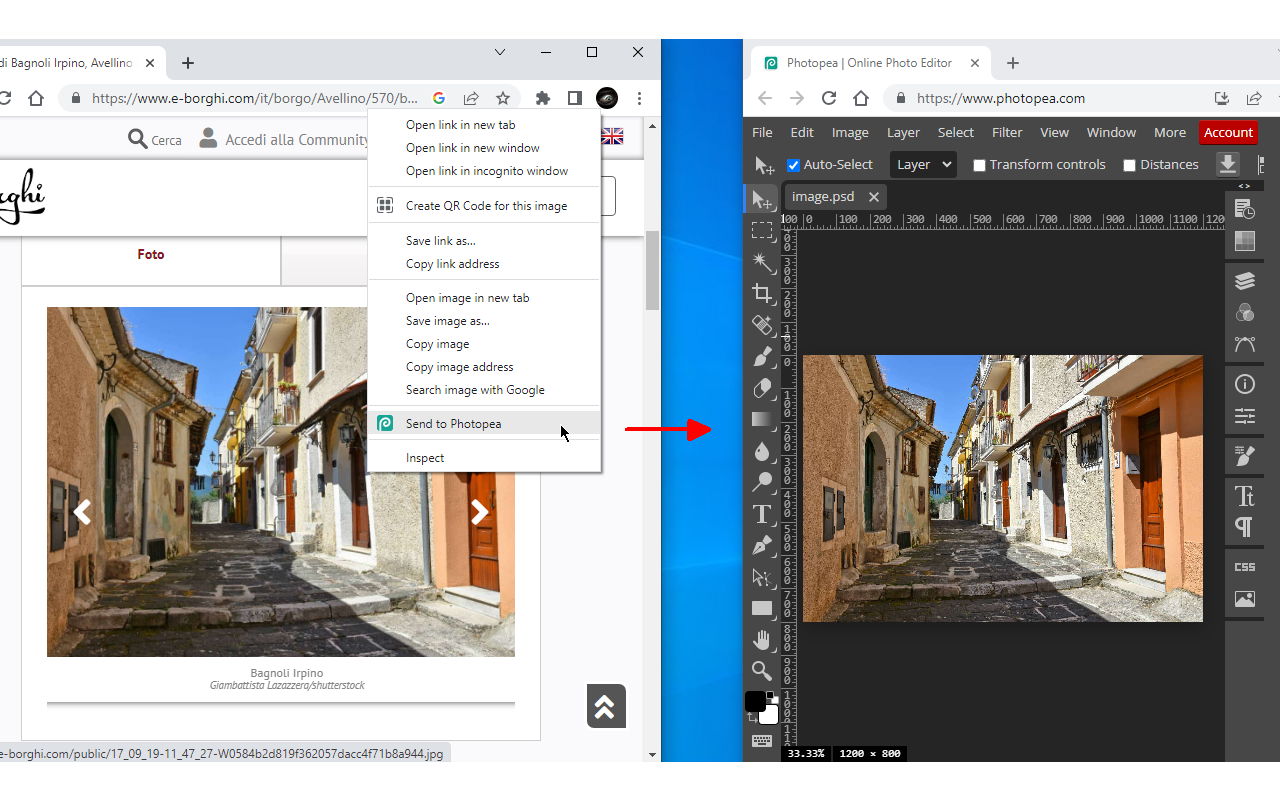Select the Brush tool
This screenshot has height=800, width=1280.
pos(762,356)
